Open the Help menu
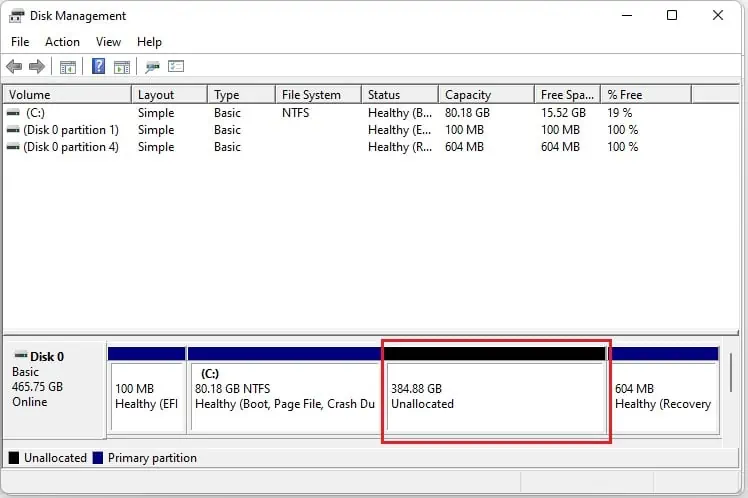Screen dimensions: 748x498 pos(149,42)
